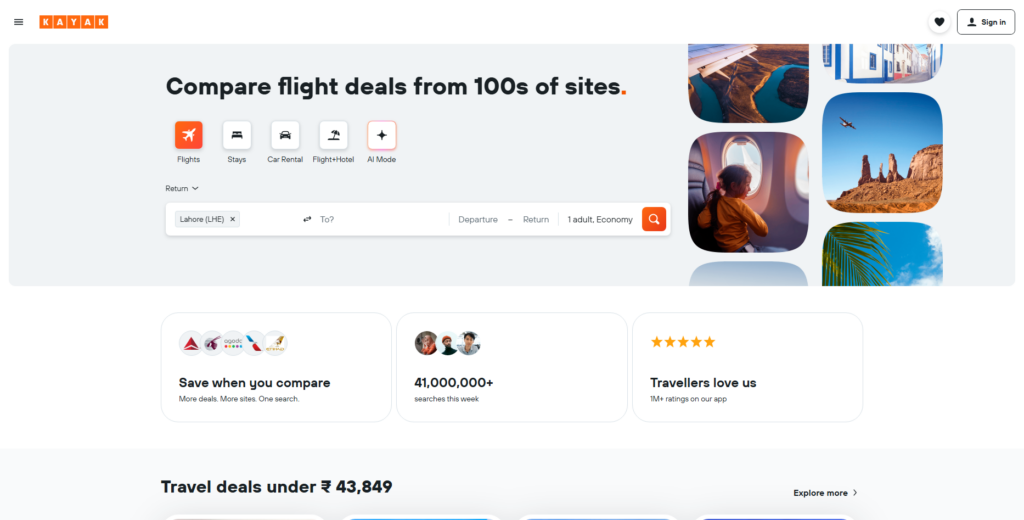The width and height of the screenshot is (1024, 520).
Task: Expand the Return trip type dropdown
Action: (182, 188)
